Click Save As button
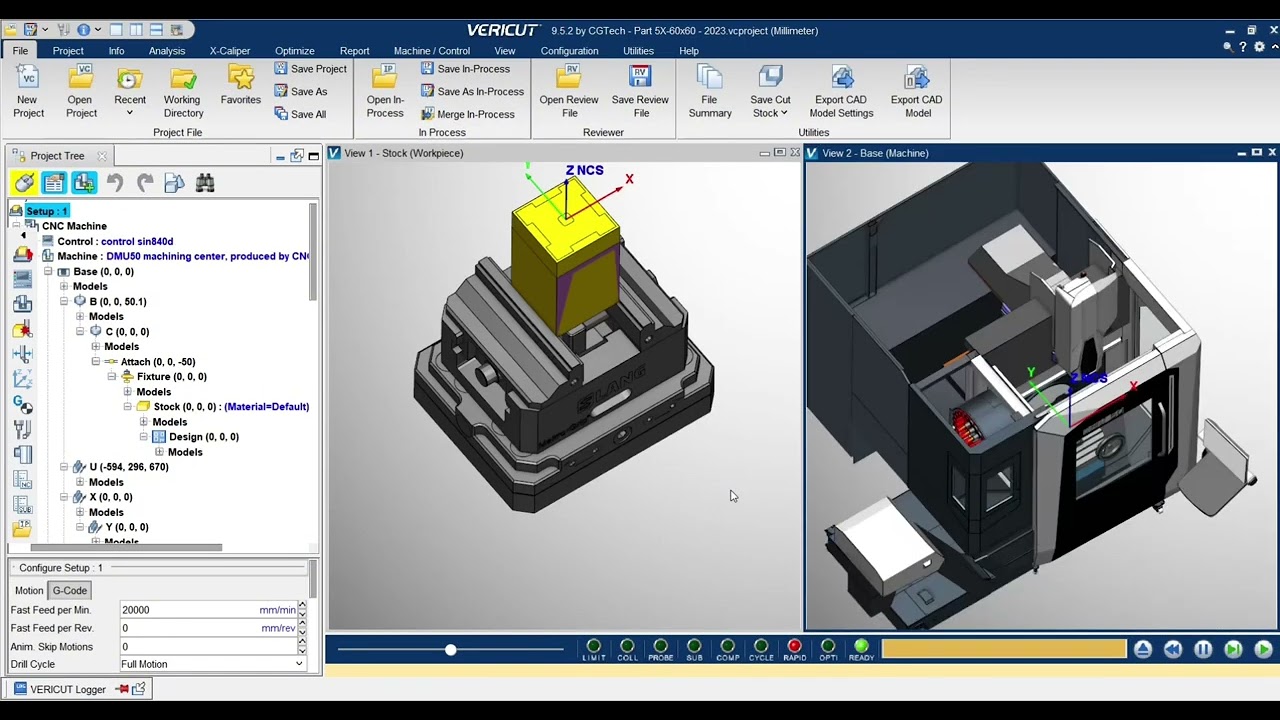Viewport: 1280px width, 720px height. pos(300,92)
